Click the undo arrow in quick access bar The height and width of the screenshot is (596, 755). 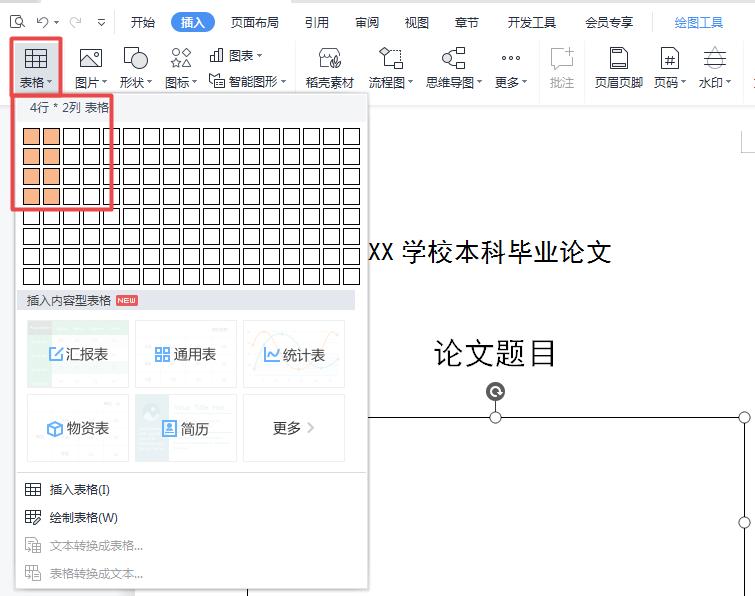point(42,22)
